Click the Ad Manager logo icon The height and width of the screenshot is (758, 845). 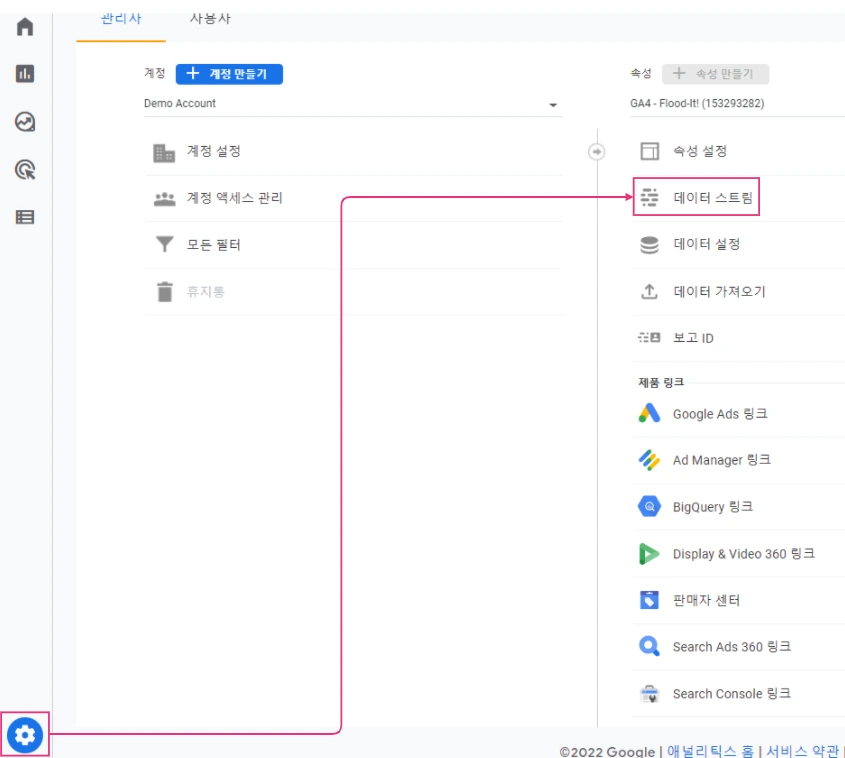[649, 460]
